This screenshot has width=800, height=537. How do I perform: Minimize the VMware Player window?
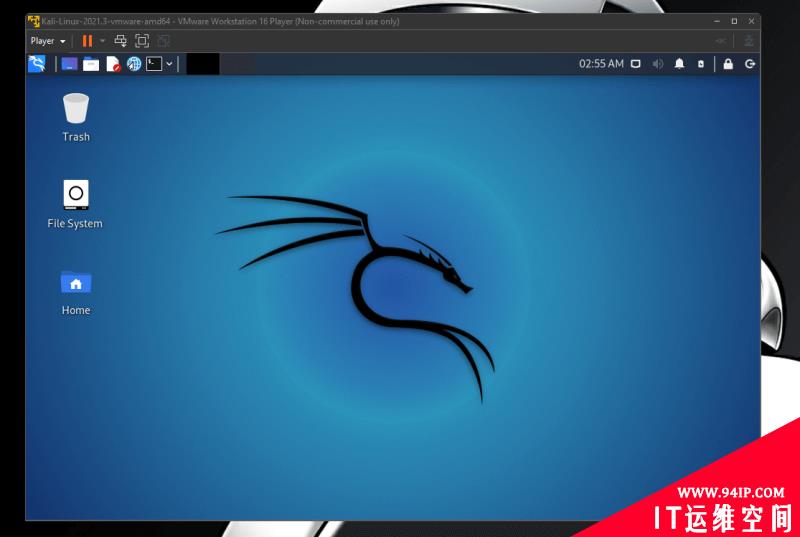[x=717, y=21]
